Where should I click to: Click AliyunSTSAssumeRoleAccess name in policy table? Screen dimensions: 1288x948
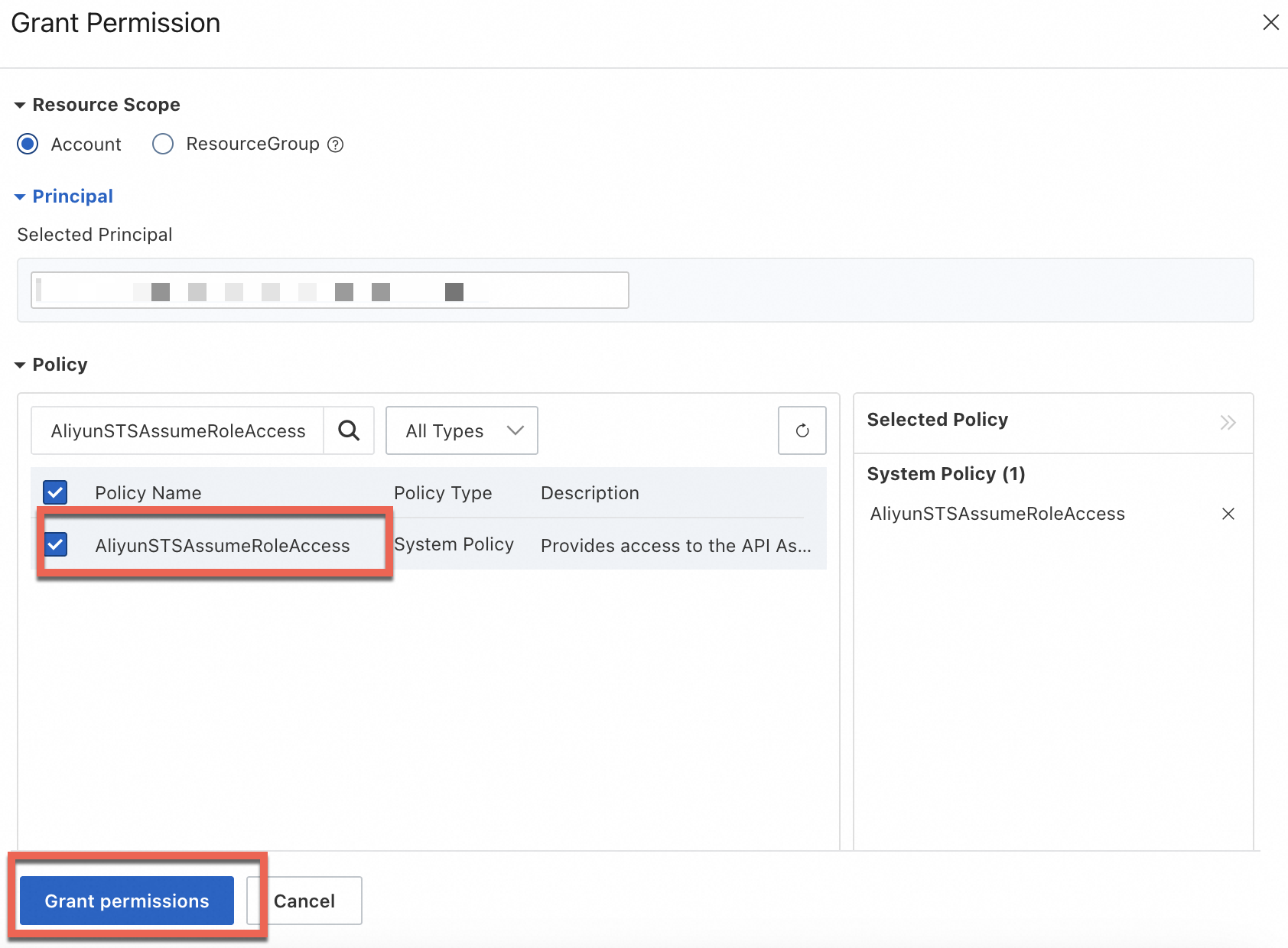click(x=223, y=545)
